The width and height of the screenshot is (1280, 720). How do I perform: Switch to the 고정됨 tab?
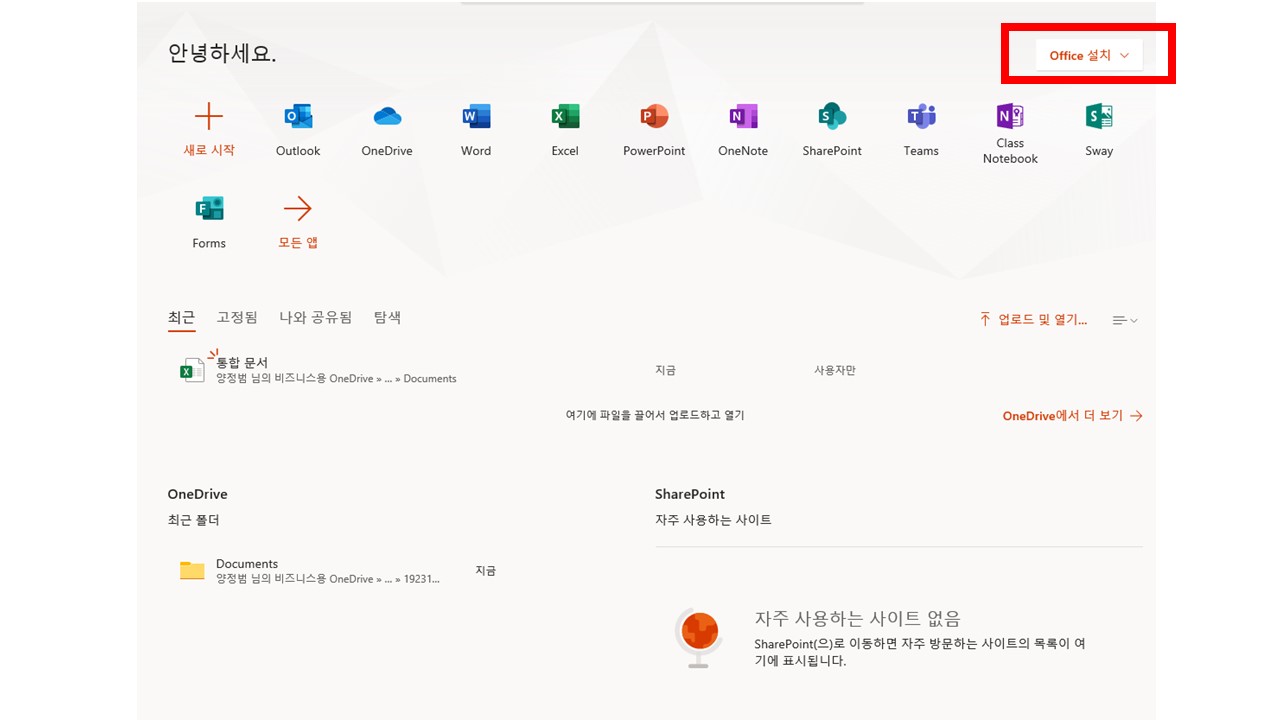pyautogui.click(x=237, y=317)
